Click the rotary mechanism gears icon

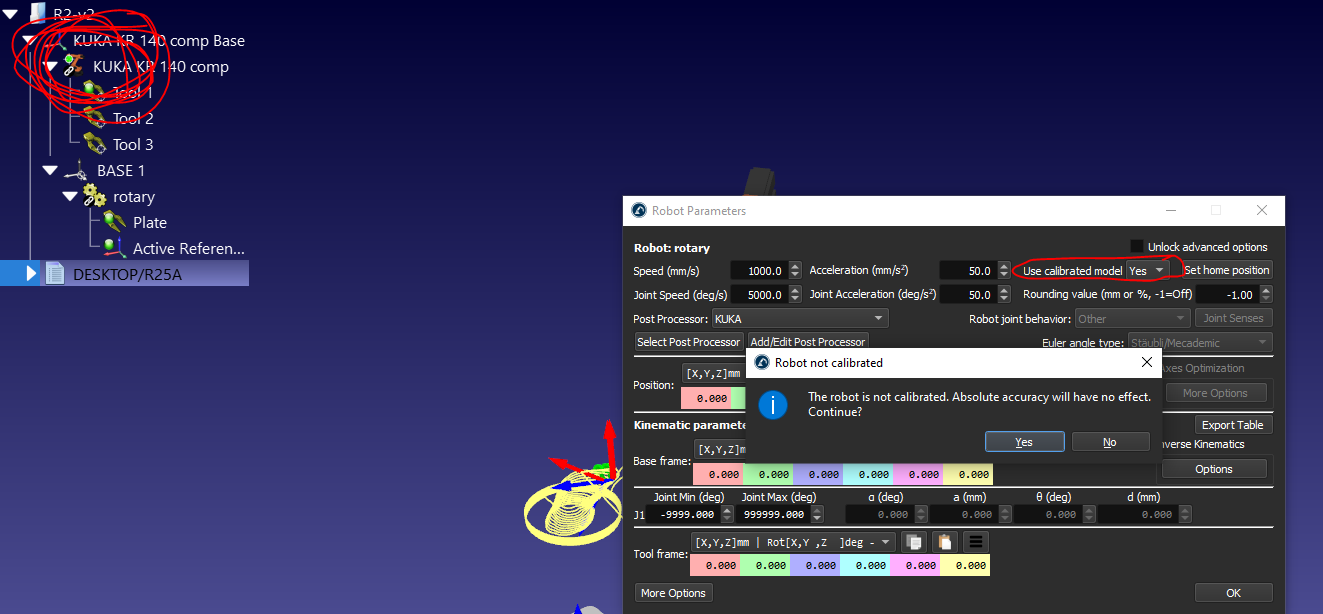pos(94,196)
